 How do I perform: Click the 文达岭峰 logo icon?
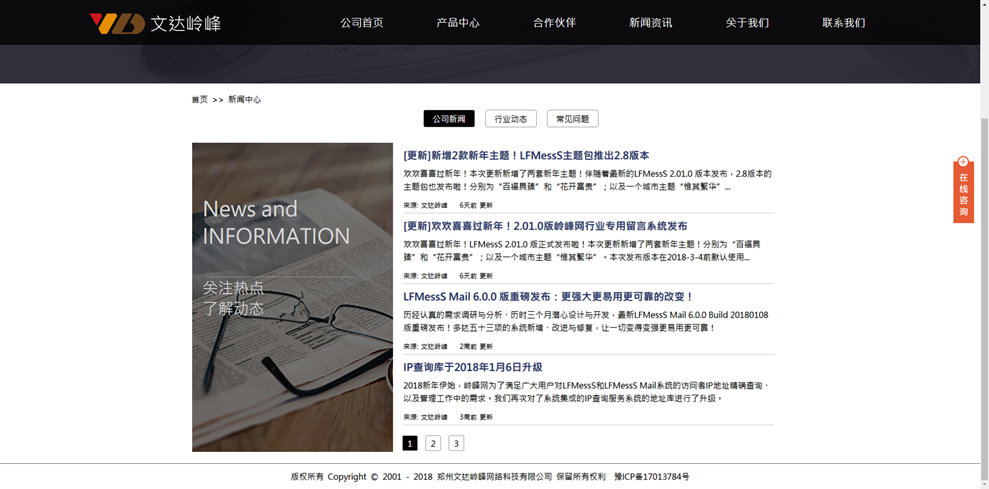(x=117, y=23)
